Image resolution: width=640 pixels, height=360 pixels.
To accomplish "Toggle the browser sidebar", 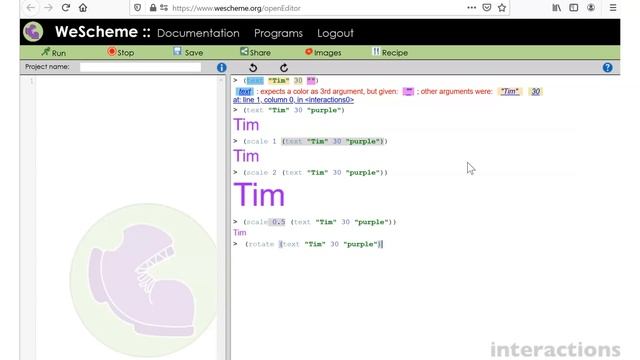I will coord(573,8).
